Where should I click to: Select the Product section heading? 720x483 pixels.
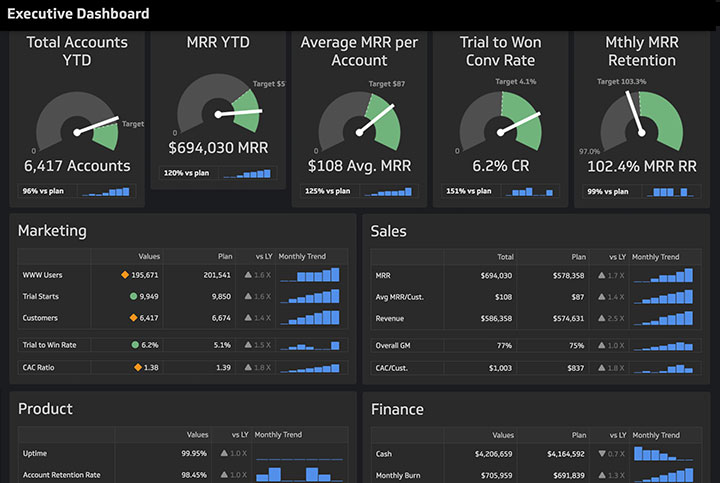(45, 409)
